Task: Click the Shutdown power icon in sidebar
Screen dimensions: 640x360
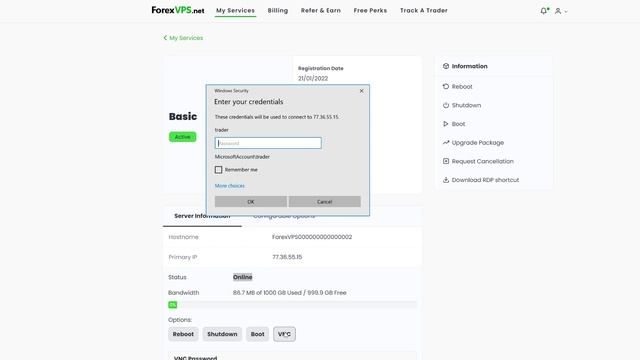Action: [446, 105]
